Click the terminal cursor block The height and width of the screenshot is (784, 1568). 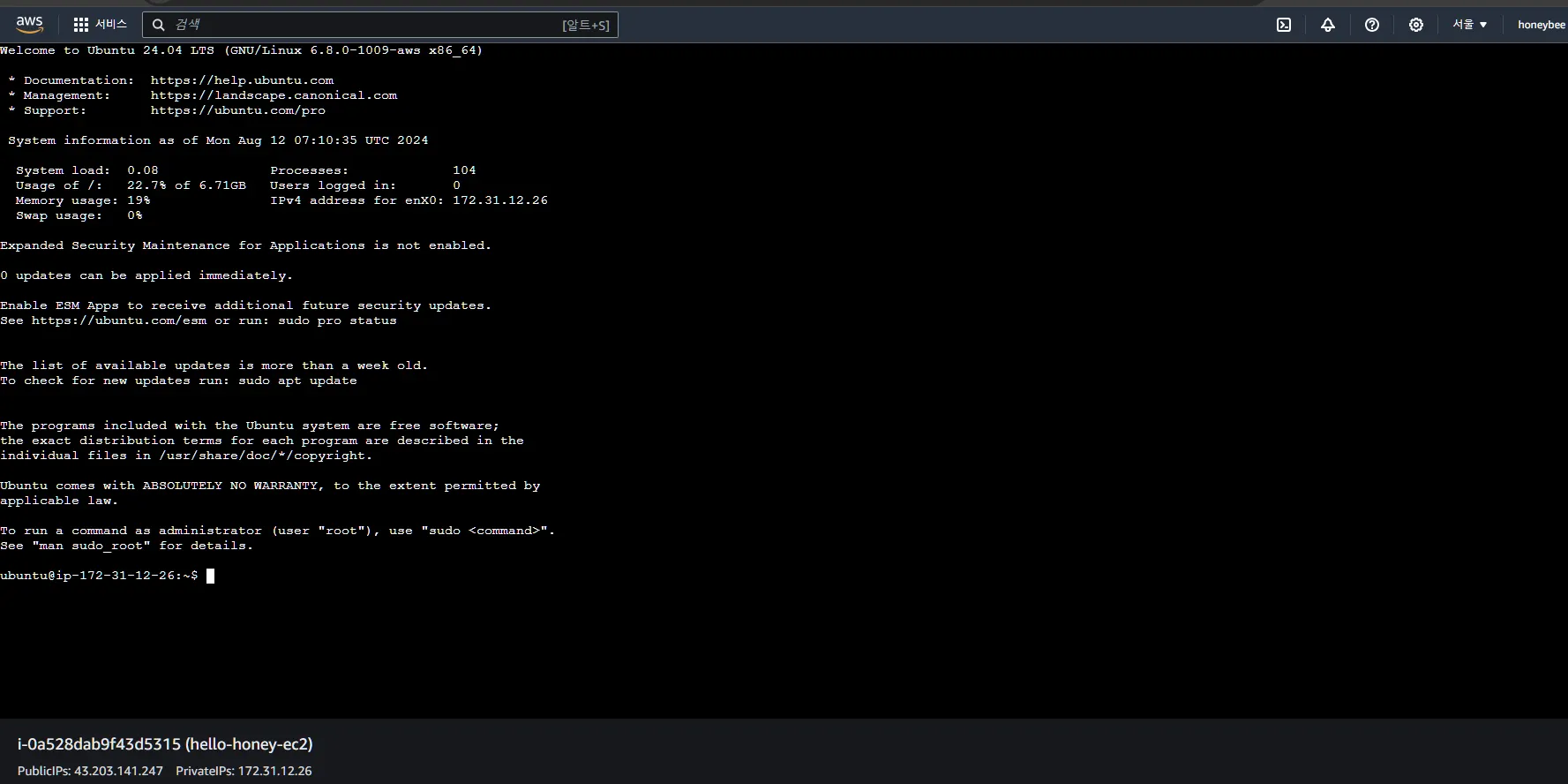(210, 576)
